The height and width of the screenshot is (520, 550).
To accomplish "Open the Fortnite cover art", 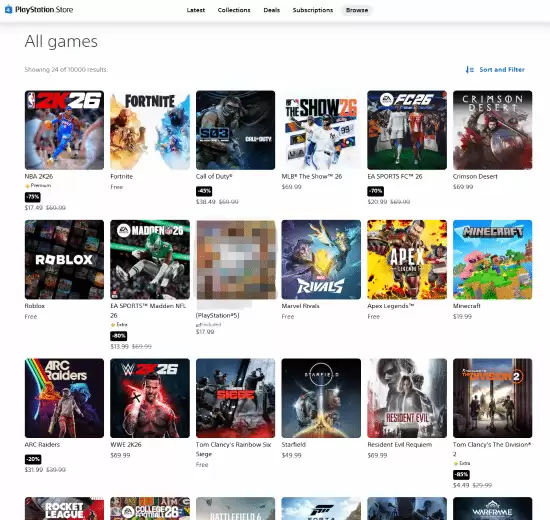I will coord(150,130).
